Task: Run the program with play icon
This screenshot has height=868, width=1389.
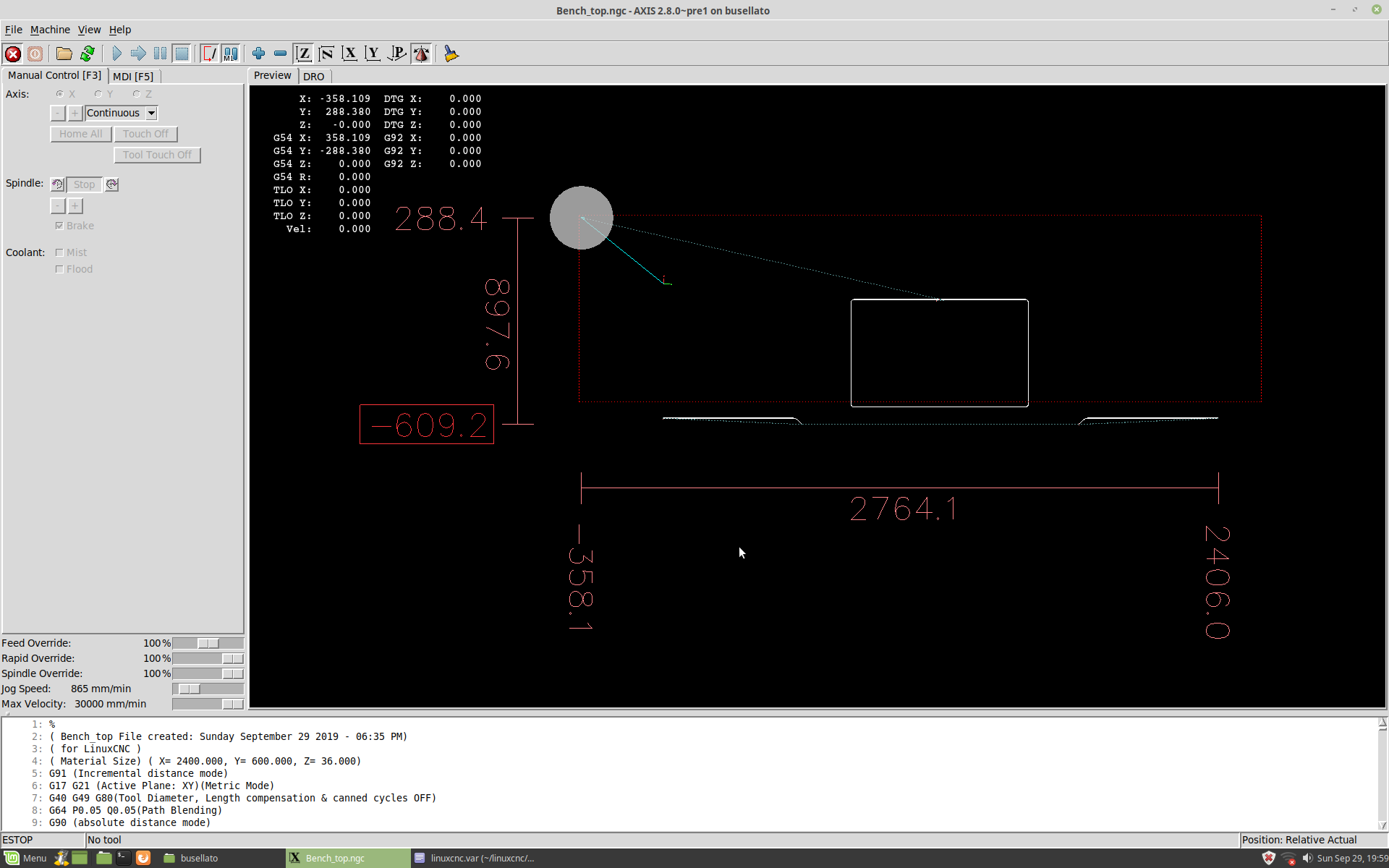Action: [116, 54]
